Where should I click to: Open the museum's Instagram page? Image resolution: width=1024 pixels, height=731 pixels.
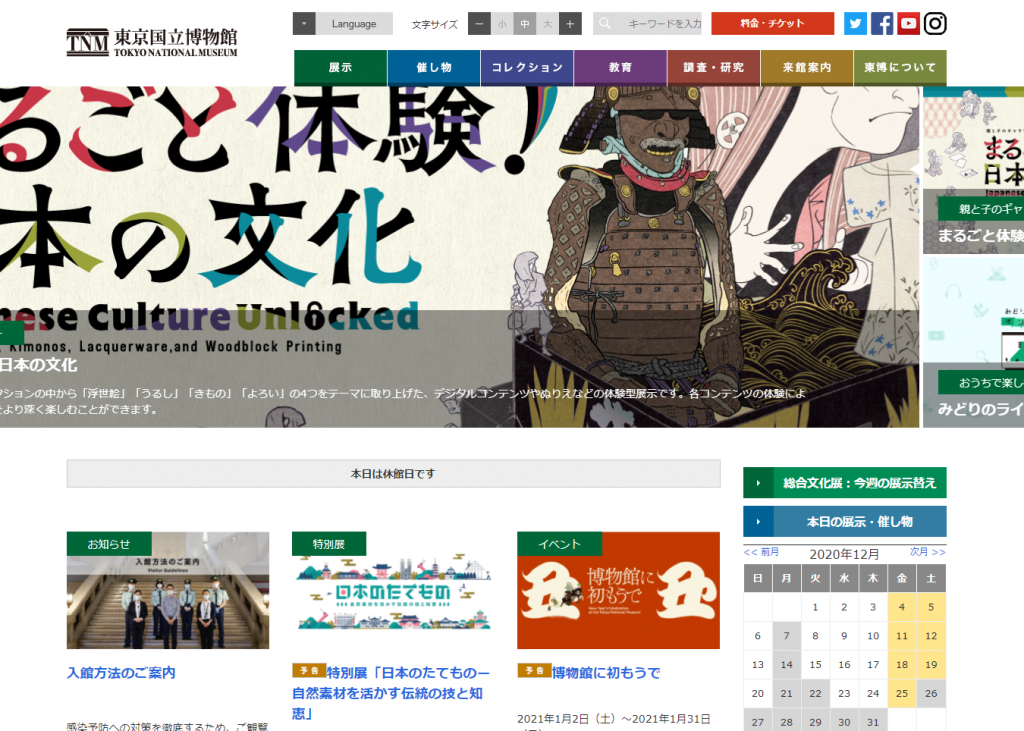(935, 24)
